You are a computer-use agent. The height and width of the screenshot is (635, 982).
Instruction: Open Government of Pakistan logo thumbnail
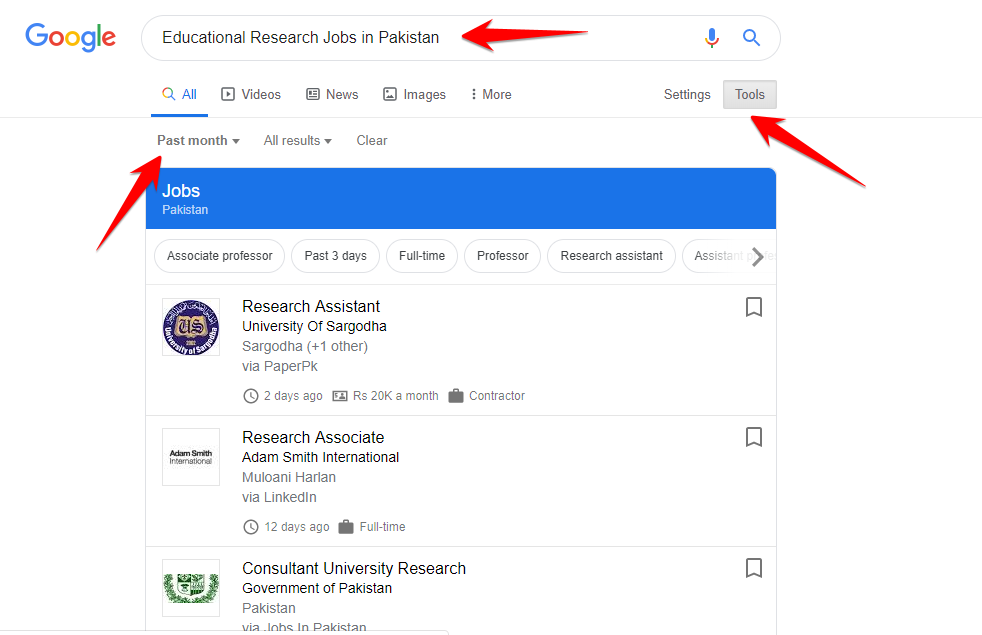[x=191, y=588]
